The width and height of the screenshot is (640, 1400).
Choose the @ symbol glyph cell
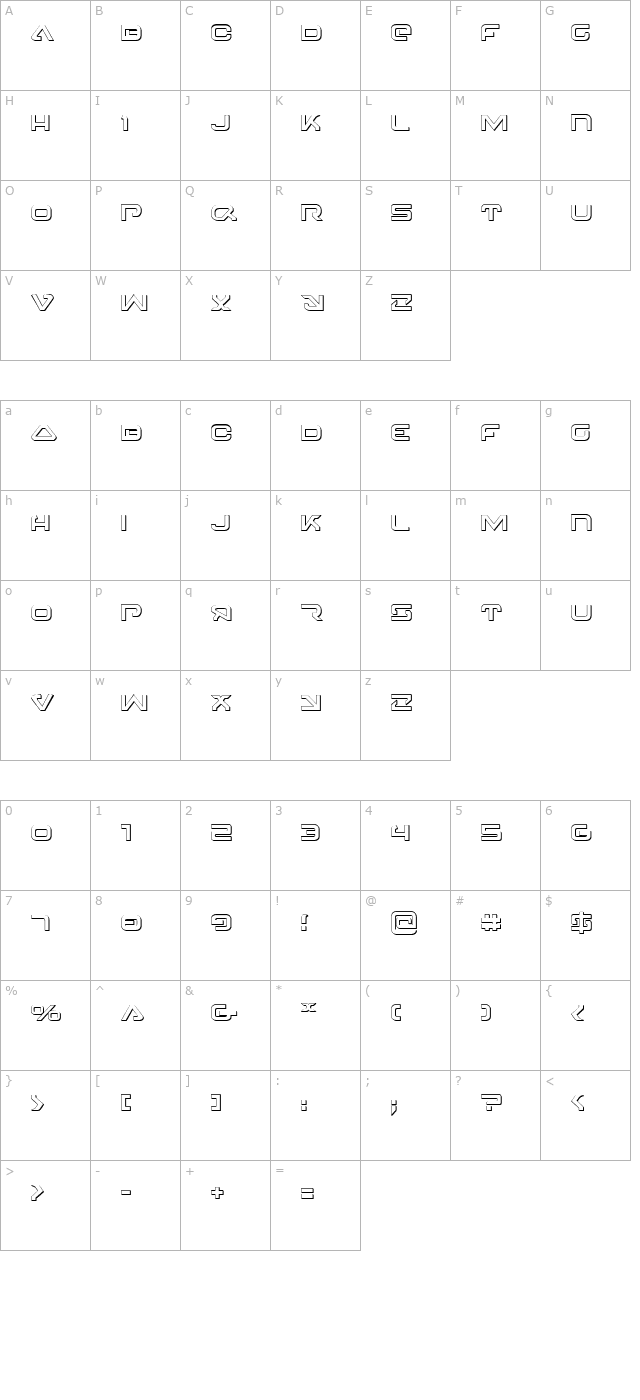coord(405,935)
